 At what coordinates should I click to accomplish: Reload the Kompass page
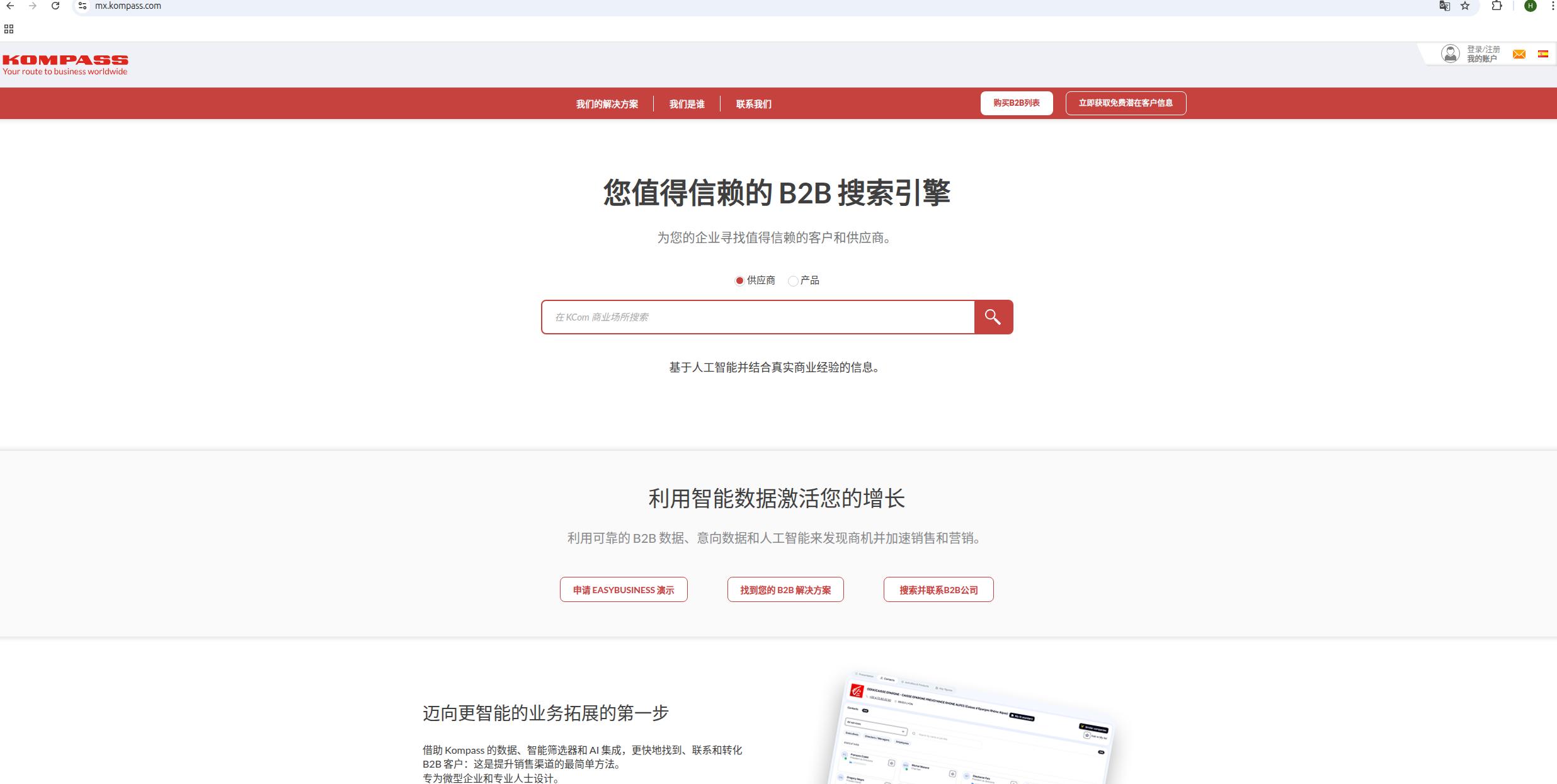tap(55, 6)
